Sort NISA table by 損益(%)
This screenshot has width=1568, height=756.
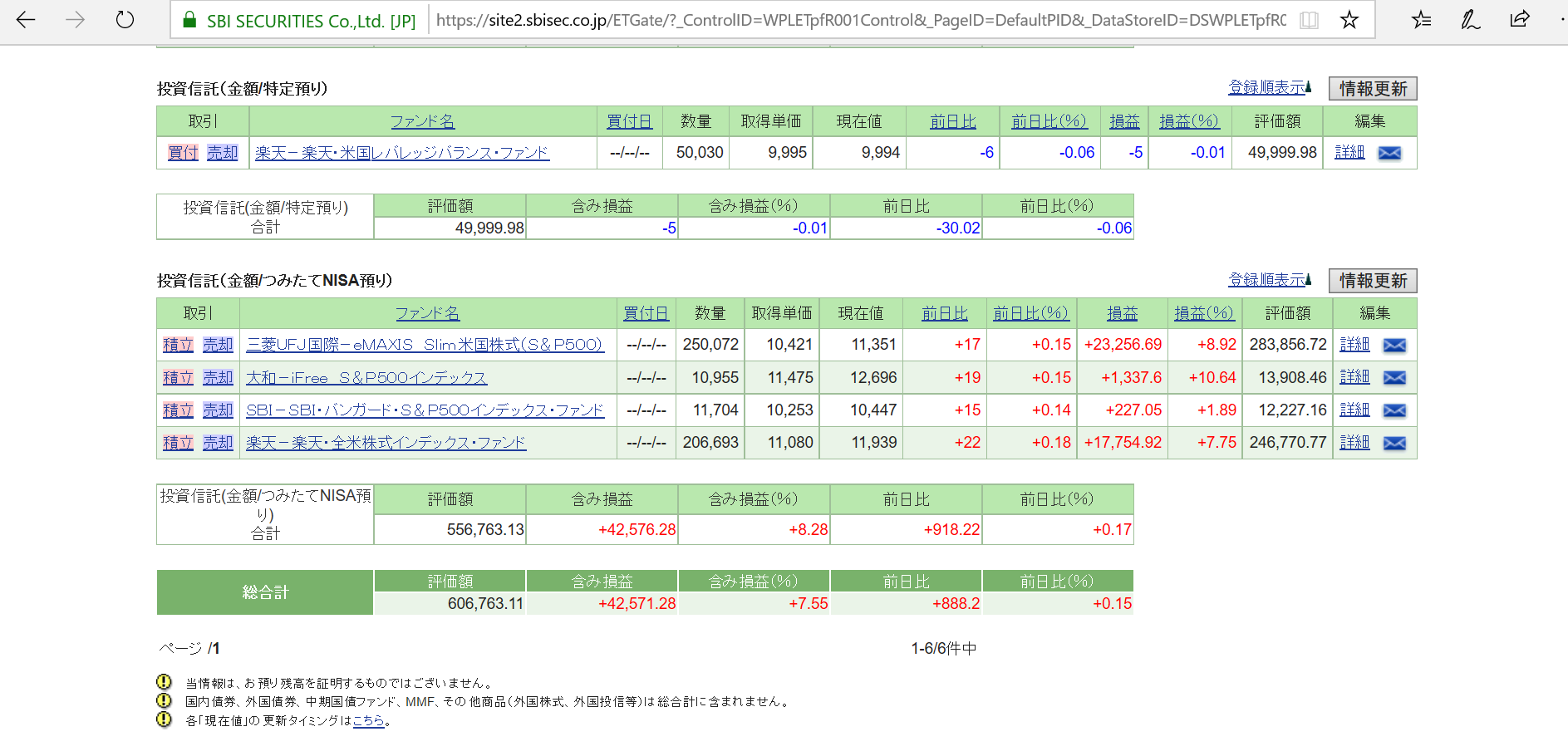click(x=1204, y=313)
